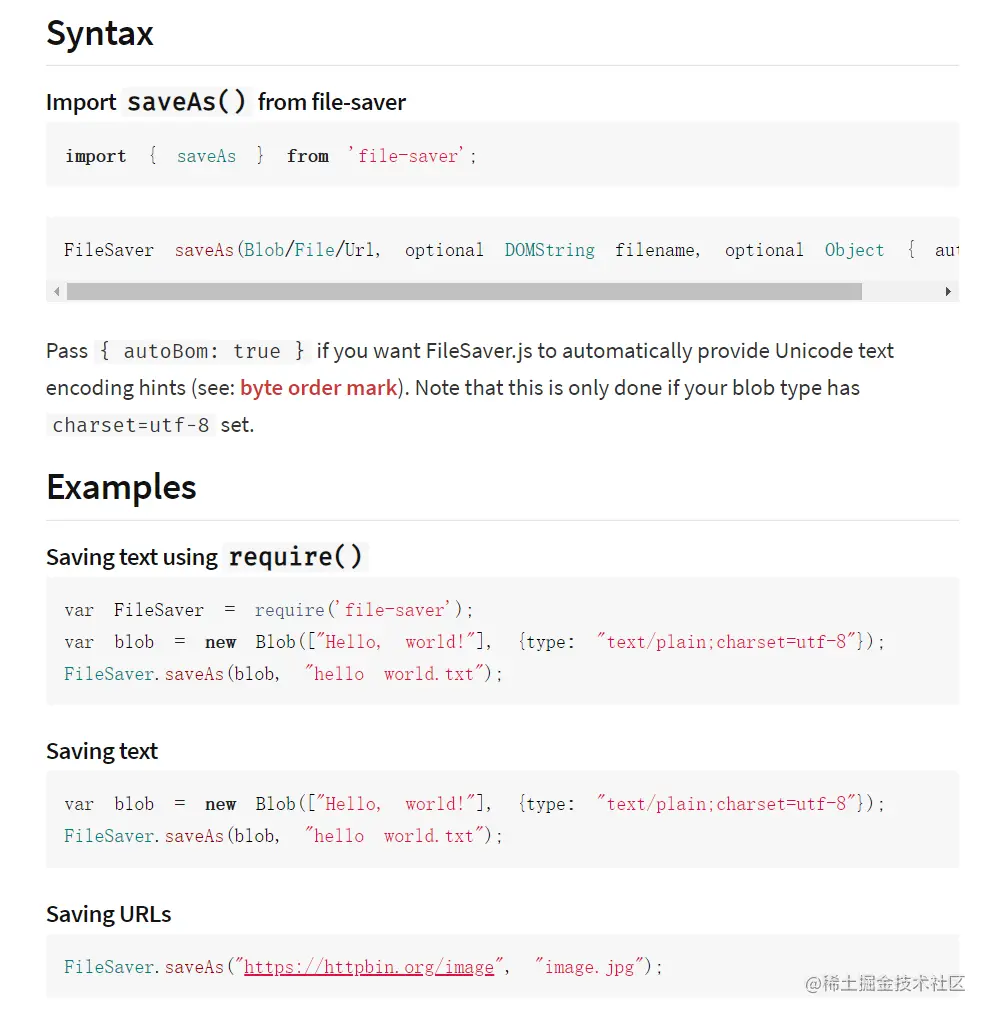
Task: Open the "byte order mark" link
Action: tap(318, 388)
